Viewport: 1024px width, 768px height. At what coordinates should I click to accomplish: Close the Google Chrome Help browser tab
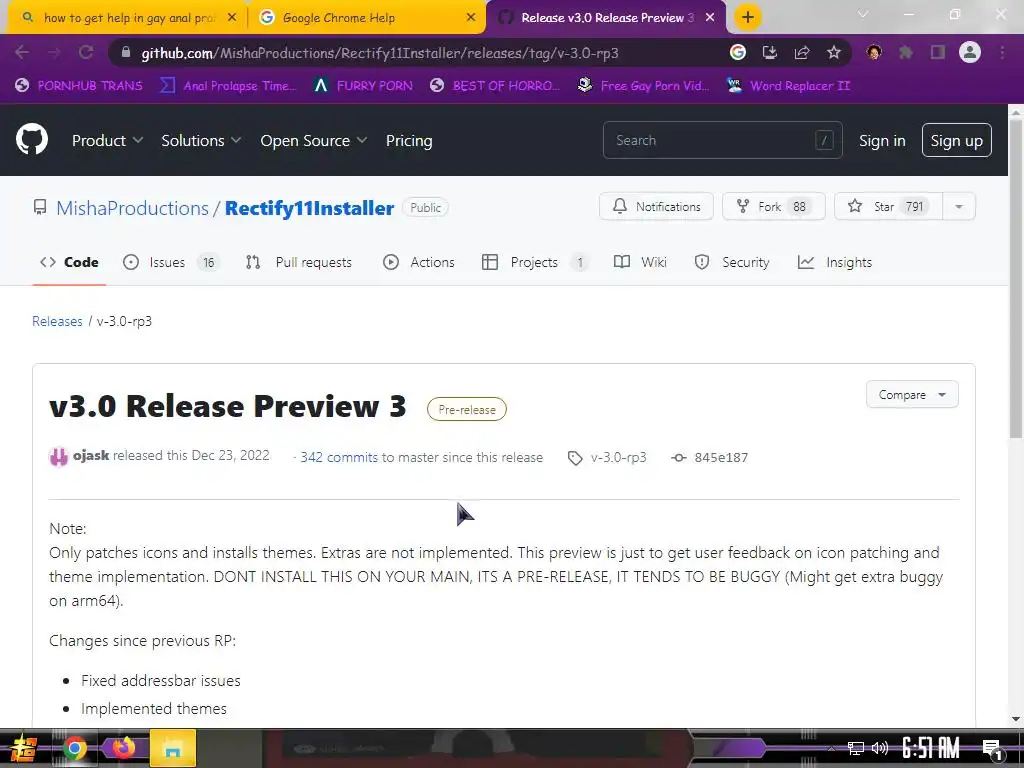coord(471,18)
